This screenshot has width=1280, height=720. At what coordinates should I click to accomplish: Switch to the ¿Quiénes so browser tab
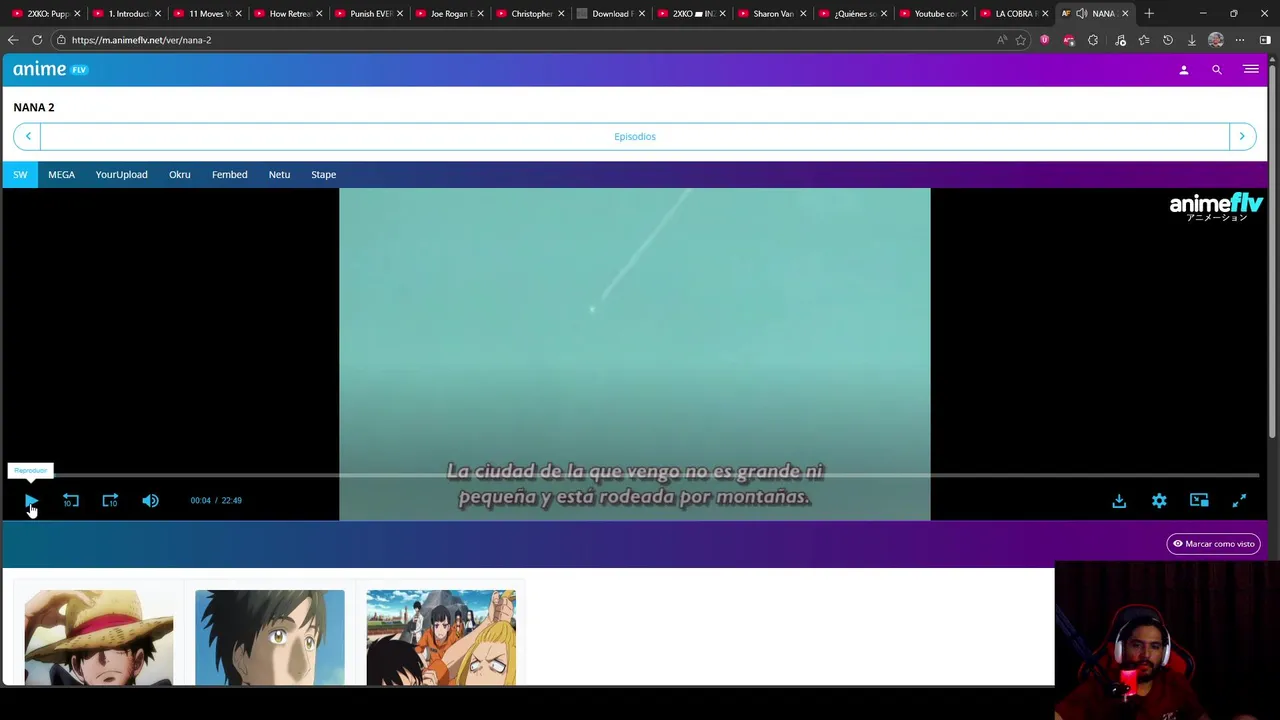[x=855, y=13]
